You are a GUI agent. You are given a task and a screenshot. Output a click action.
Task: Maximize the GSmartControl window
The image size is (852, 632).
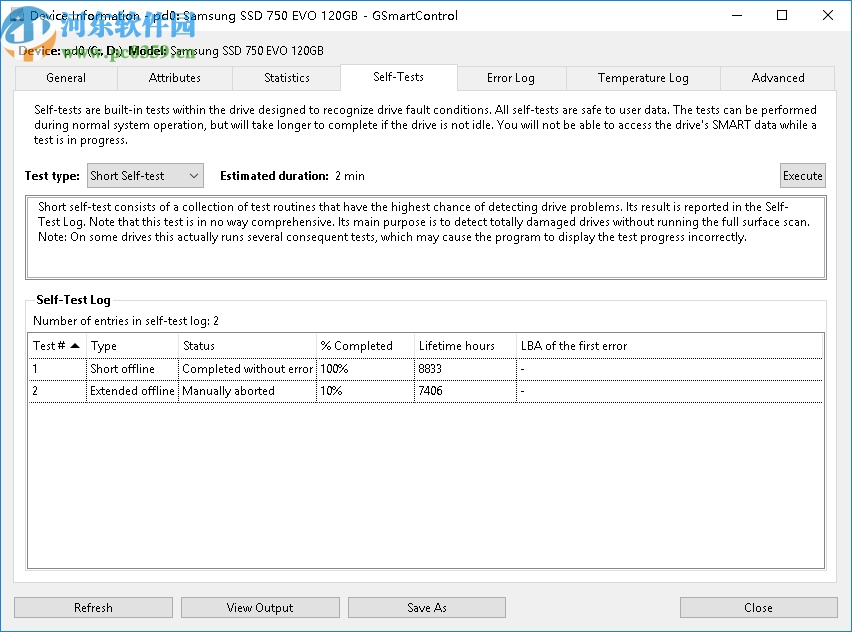[782, 15]
